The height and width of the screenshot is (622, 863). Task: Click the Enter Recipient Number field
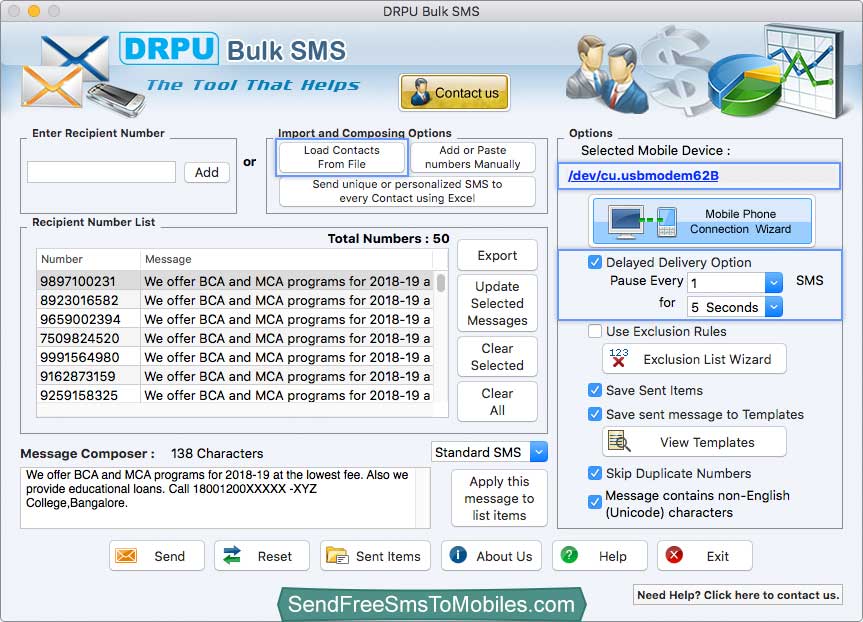(x=101, y=172)
